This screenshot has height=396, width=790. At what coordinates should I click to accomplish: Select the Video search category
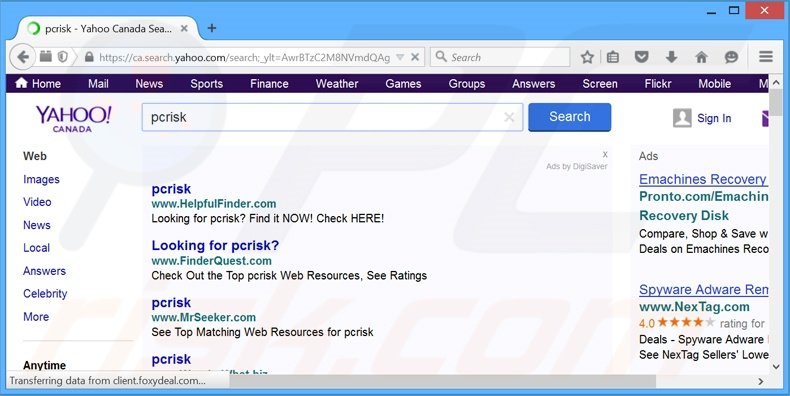37,202
